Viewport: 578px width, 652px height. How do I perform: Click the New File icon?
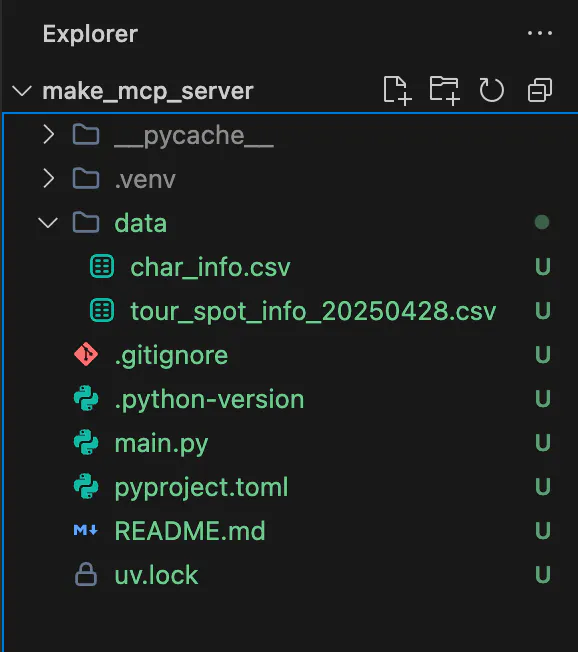(x=397, y=90)
